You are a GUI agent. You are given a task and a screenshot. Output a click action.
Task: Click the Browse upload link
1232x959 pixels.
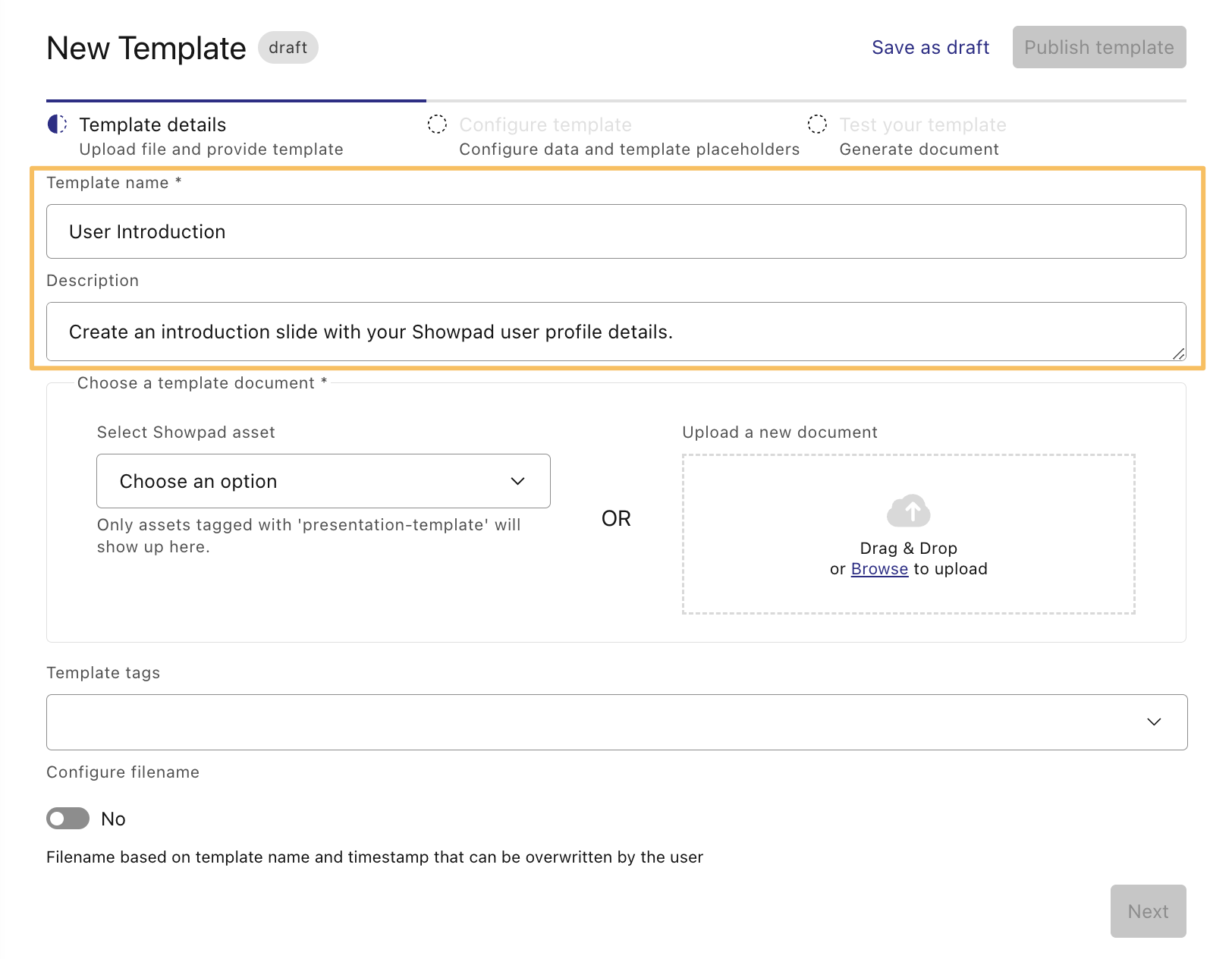(879, 569)
